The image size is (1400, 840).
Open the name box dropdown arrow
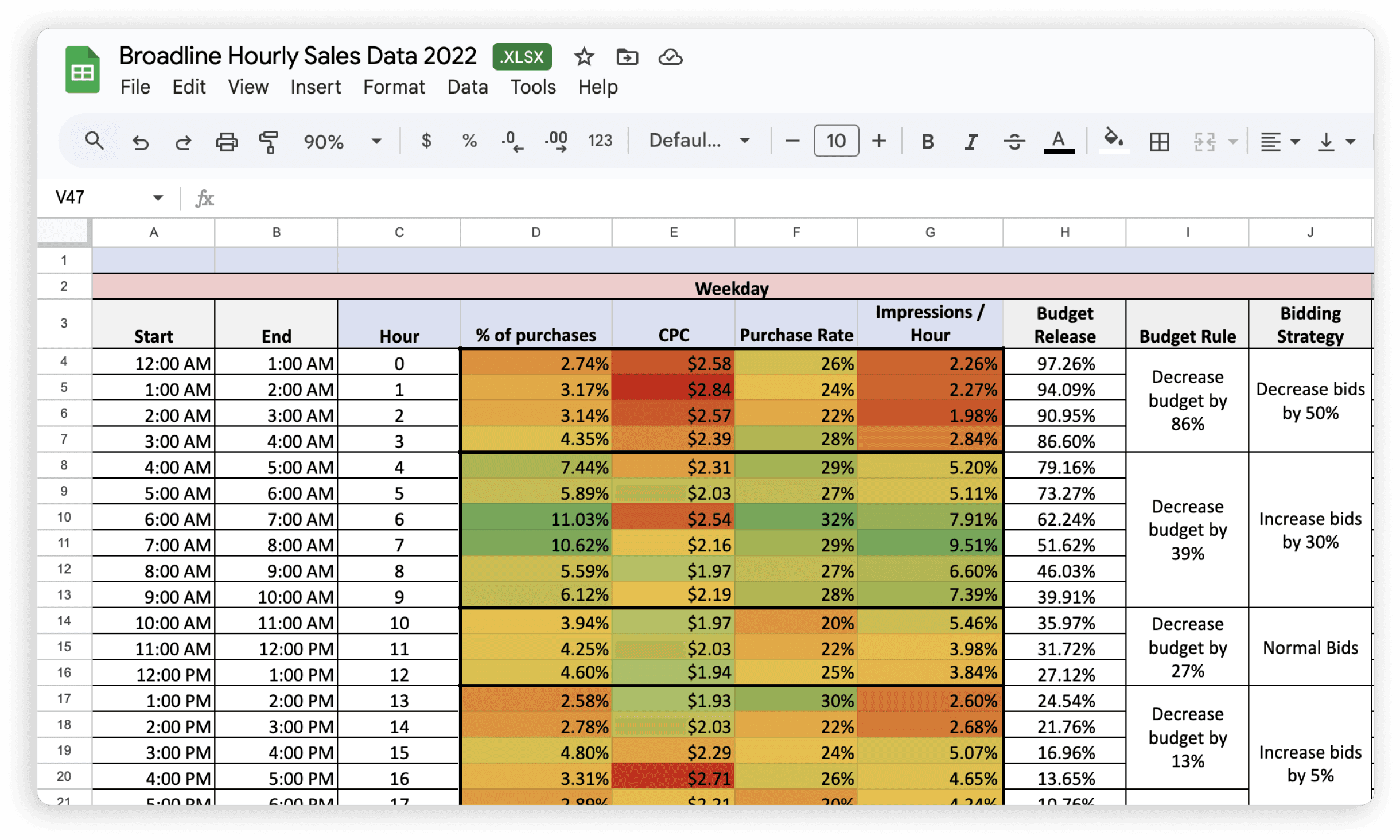tap(158, 198)
